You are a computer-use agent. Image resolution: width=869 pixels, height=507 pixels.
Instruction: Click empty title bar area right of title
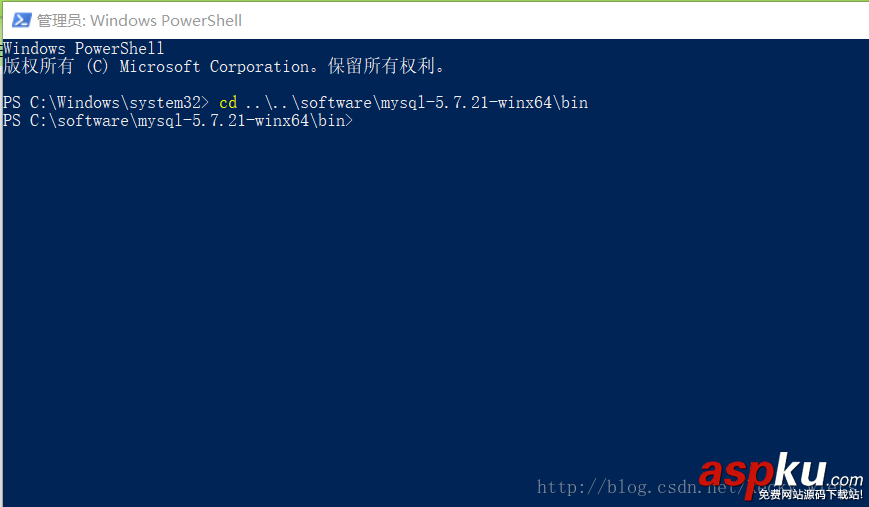(x=550, y=20)
